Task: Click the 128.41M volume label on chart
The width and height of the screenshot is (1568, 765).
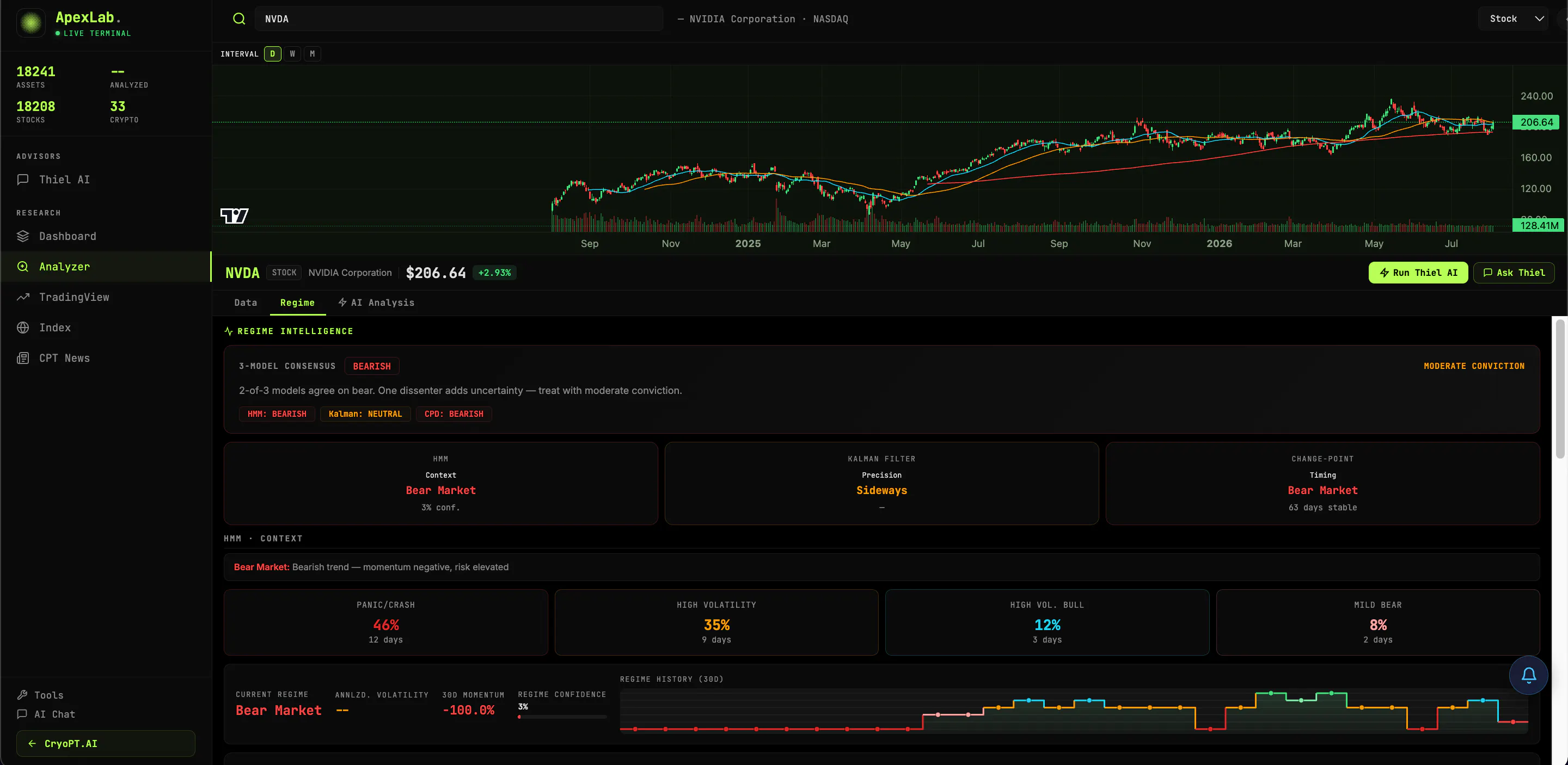Action: 1538,226
